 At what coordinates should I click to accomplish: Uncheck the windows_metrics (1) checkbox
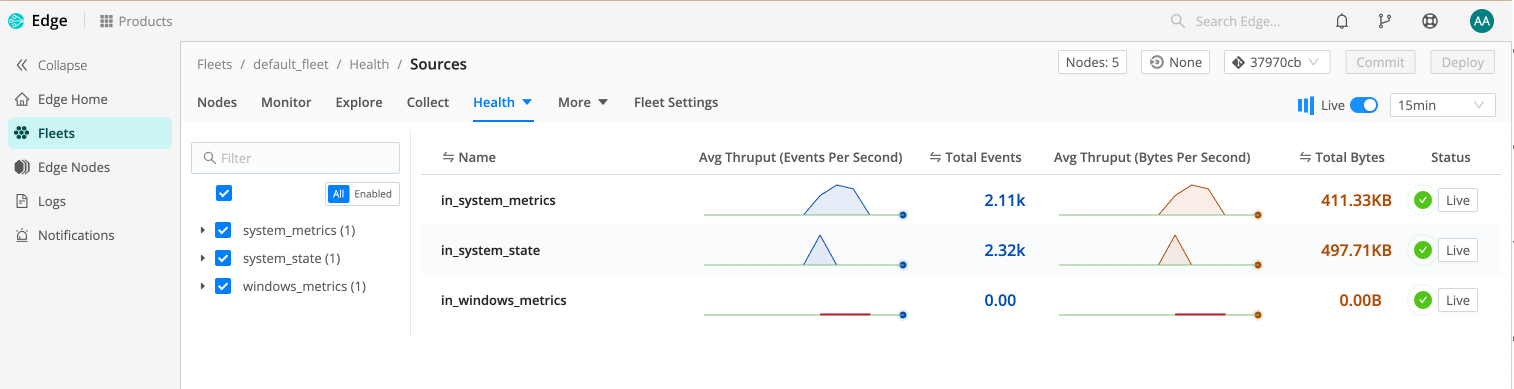coord(224,286)
